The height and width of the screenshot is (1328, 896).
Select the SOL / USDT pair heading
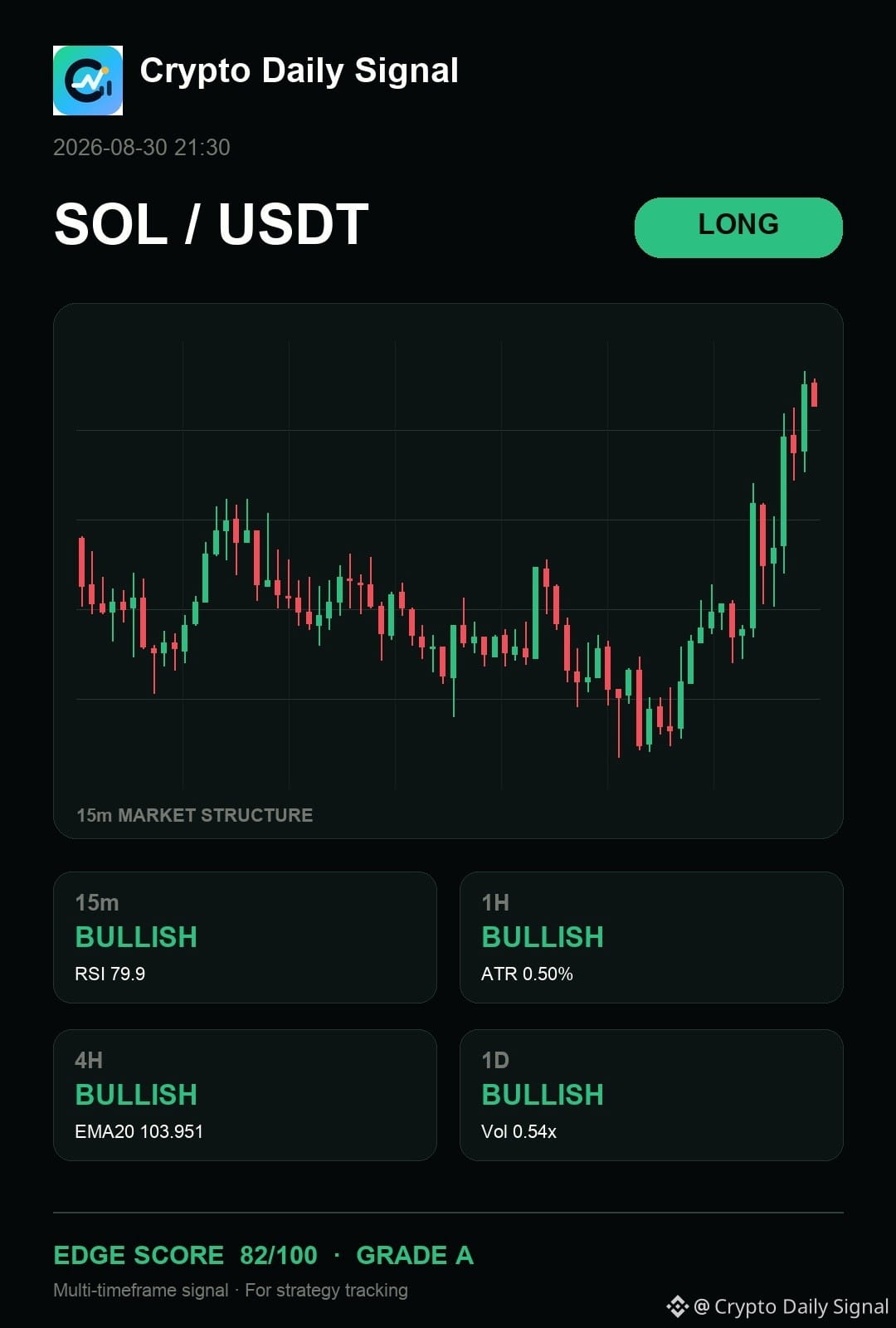(212, 224)
